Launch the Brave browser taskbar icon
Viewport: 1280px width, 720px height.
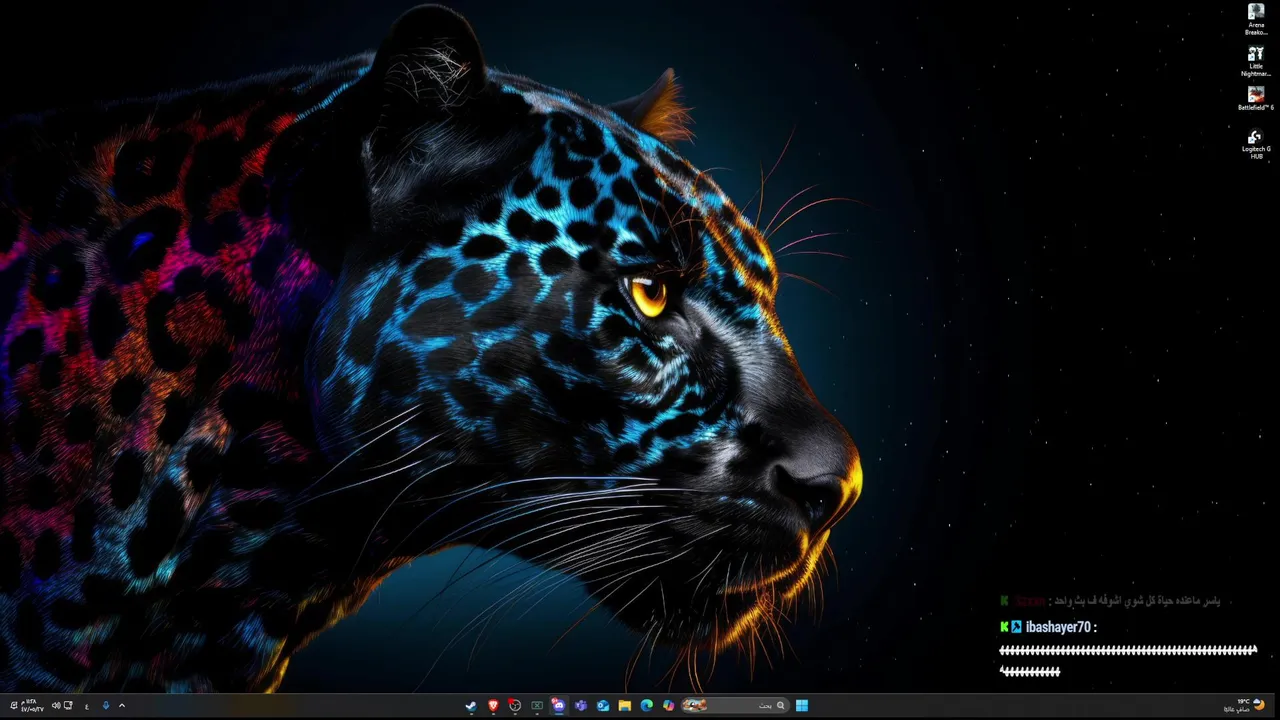pyautogui.click(x=493, y=705)
